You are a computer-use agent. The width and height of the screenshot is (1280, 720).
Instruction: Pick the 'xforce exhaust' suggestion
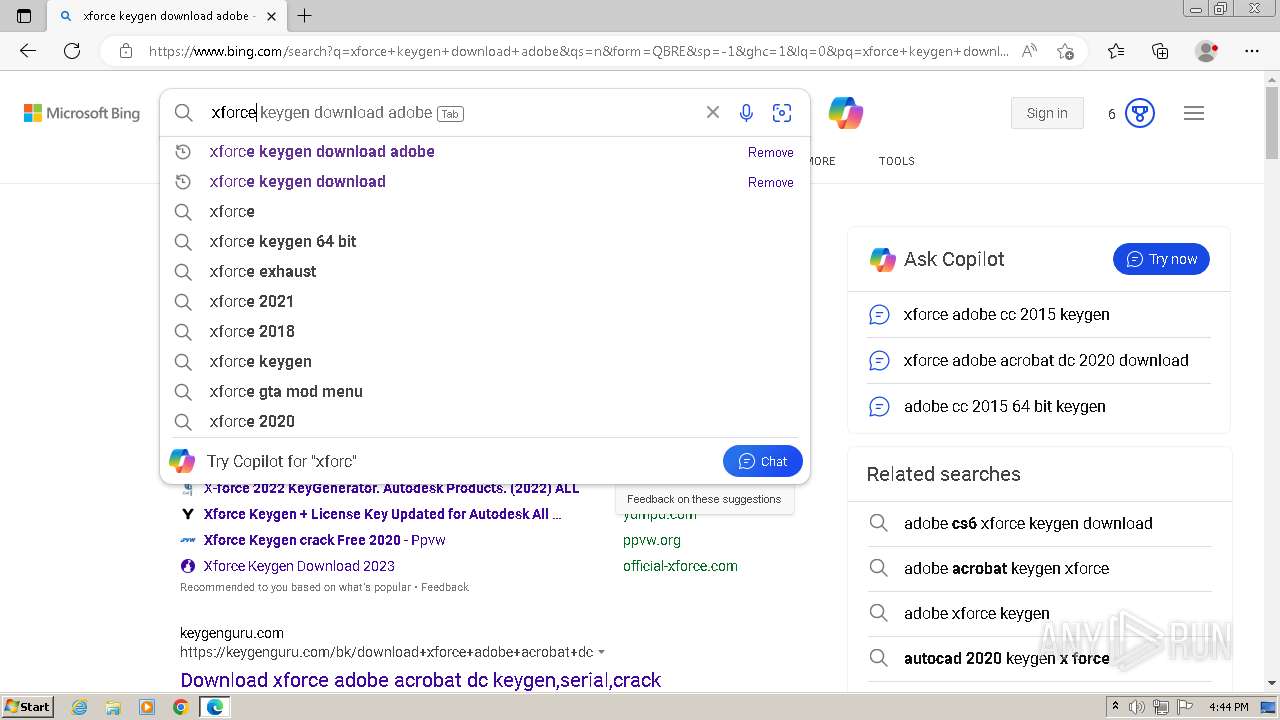pos(485,272)
